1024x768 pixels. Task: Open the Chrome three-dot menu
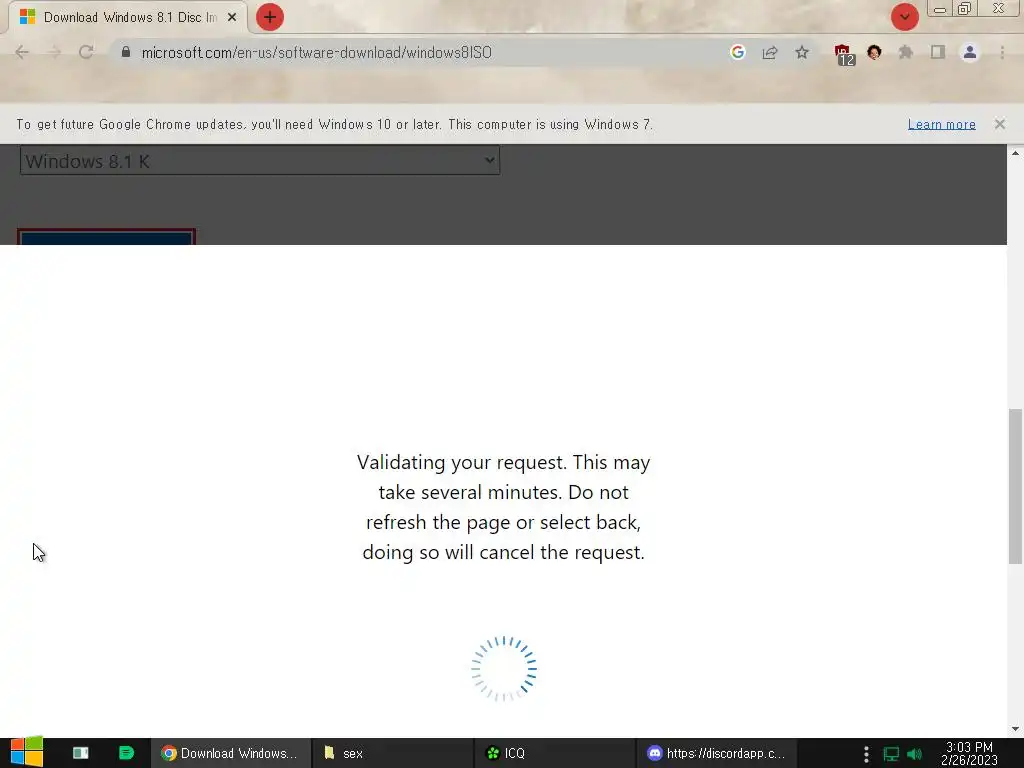(x=1002, y=52)
